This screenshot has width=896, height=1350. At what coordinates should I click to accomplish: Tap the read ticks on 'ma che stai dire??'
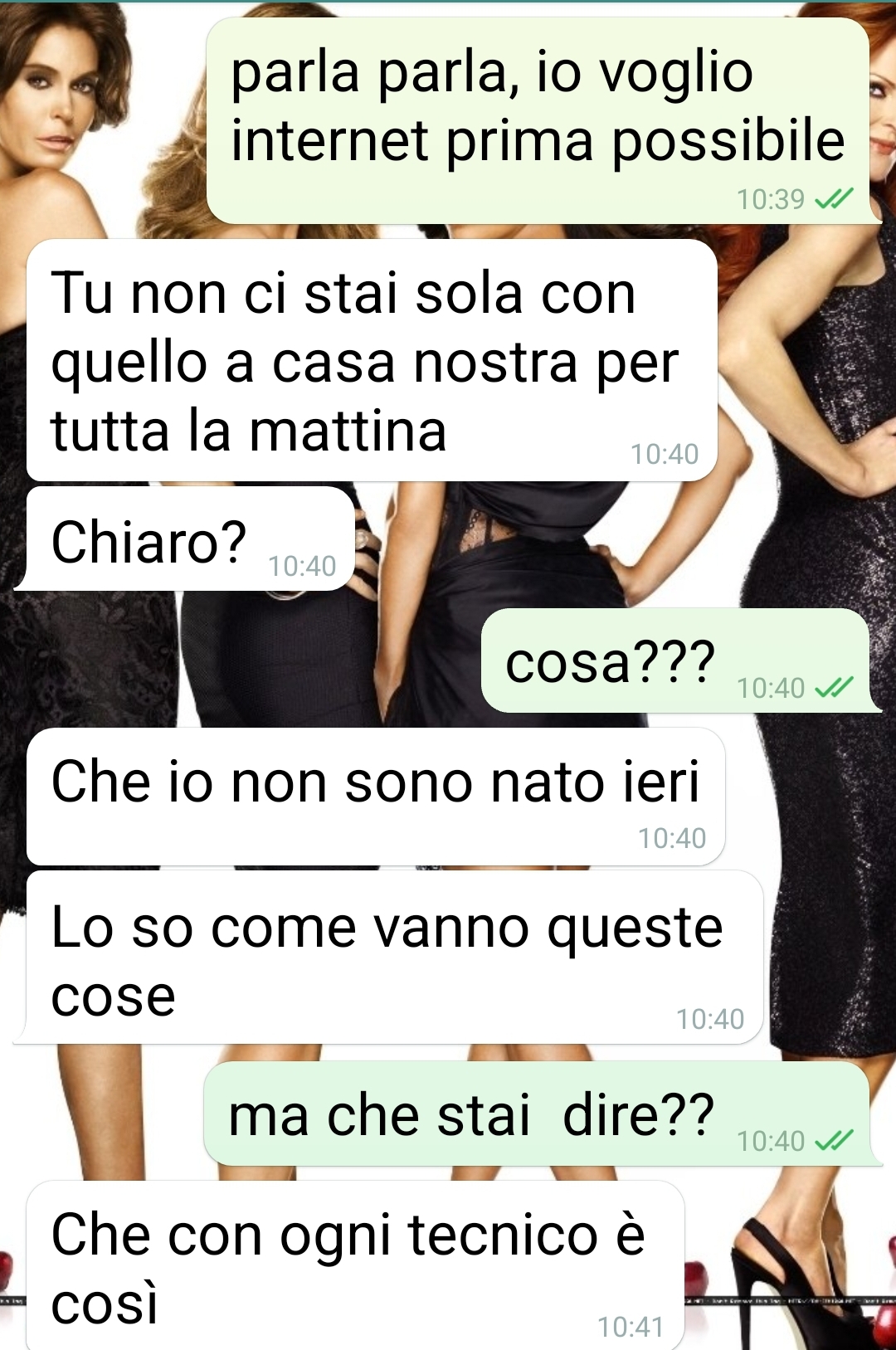(x=834, y=1141)
